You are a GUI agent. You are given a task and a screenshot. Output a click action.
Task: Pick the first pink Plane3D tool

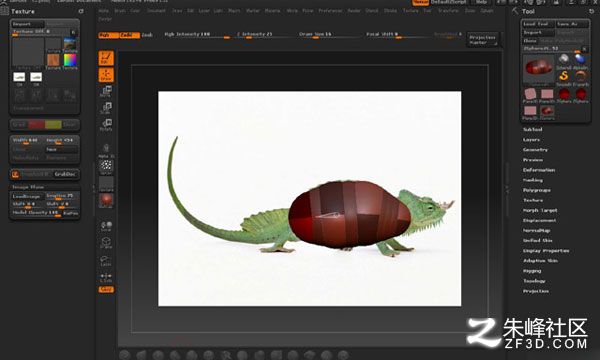(530, 94)
